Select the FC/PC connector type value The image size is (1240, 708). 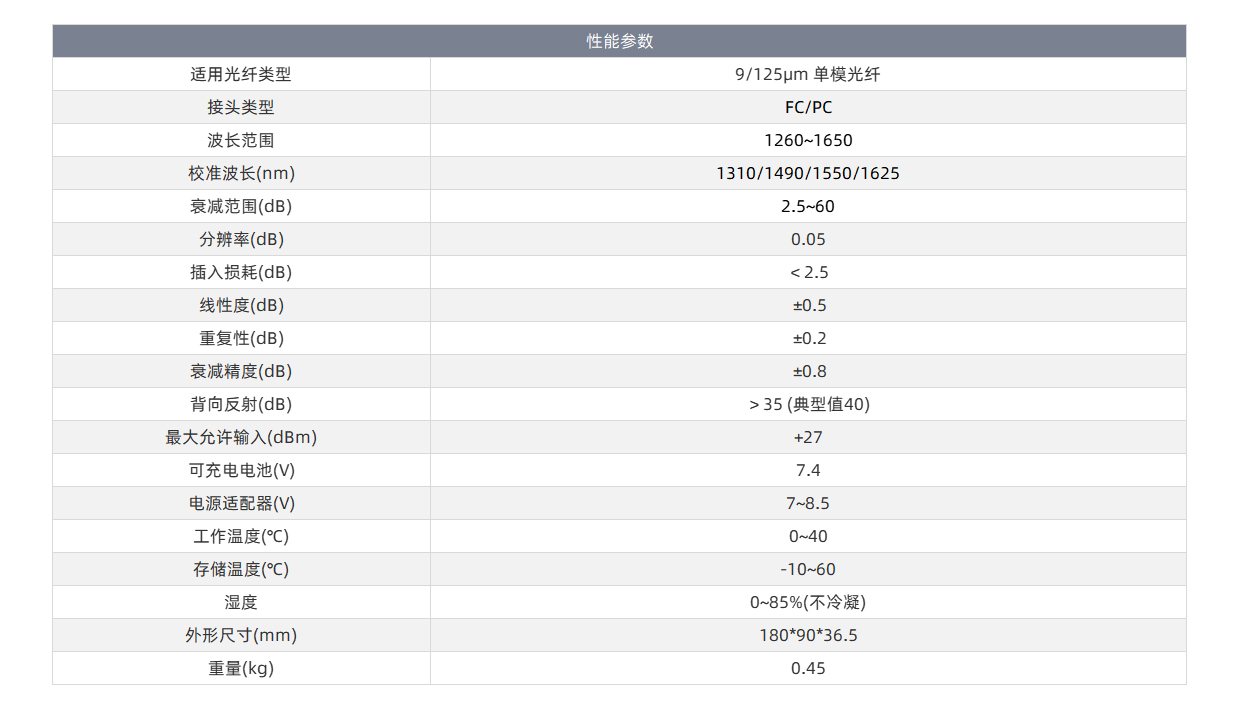[808, 107]
